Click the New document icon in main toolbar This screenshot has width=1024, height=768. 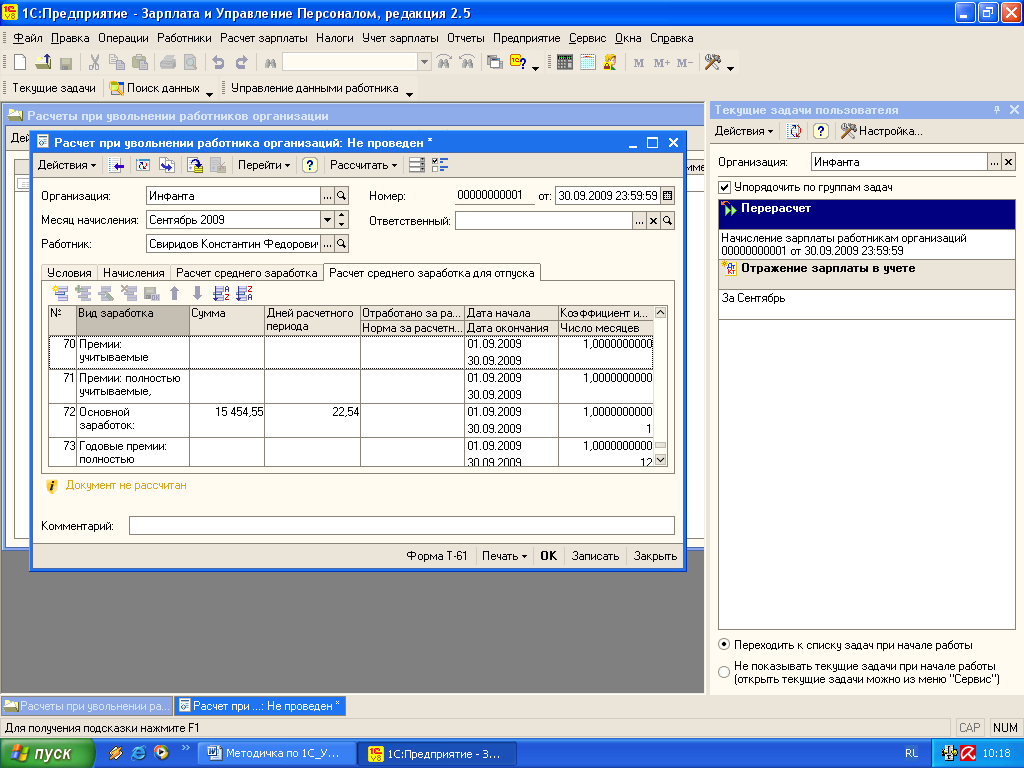20,63
